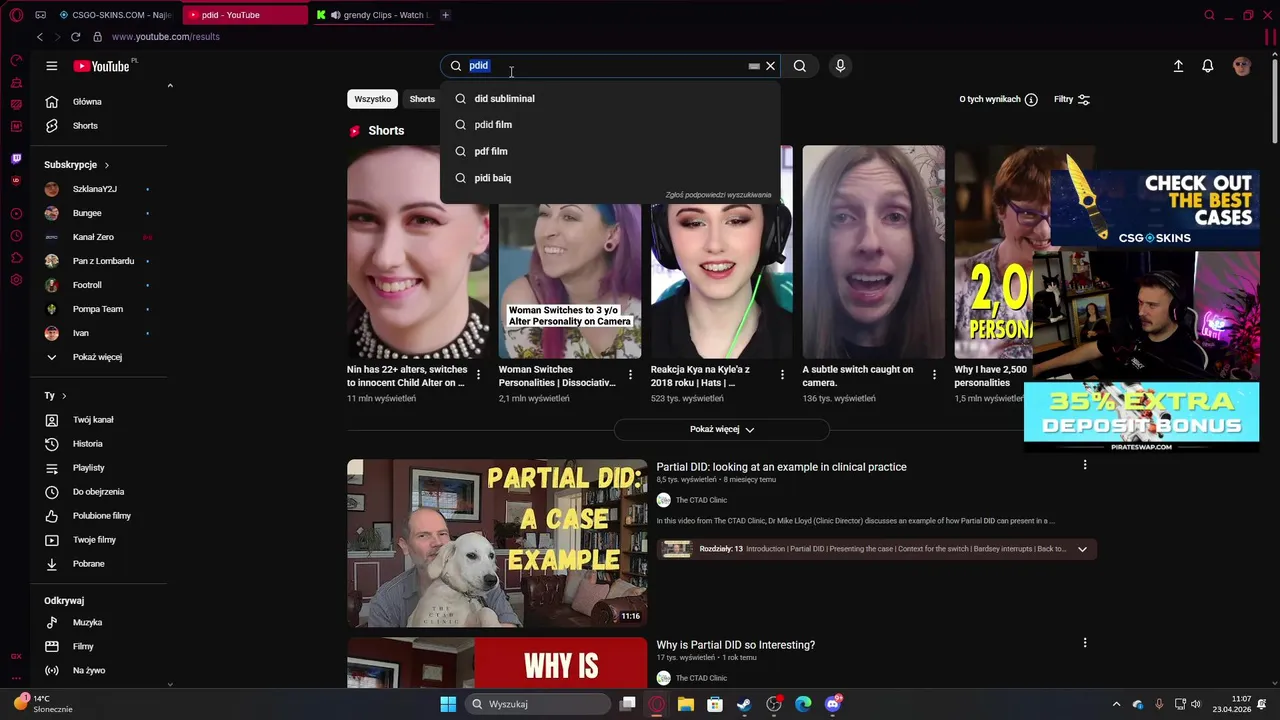Open the video upload (create) icon
This screenshot has width=1280, height=720.
click(x=1178, y=66)
